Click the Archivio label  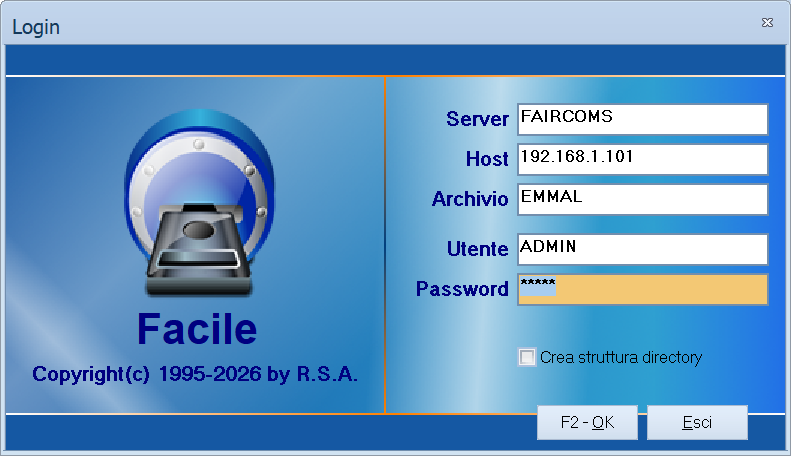[x=470, y=199]
